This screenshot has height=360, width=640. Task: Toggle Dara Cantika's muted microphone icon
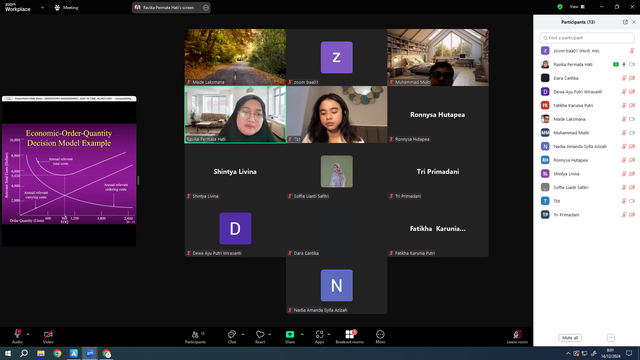pos(624,78)
